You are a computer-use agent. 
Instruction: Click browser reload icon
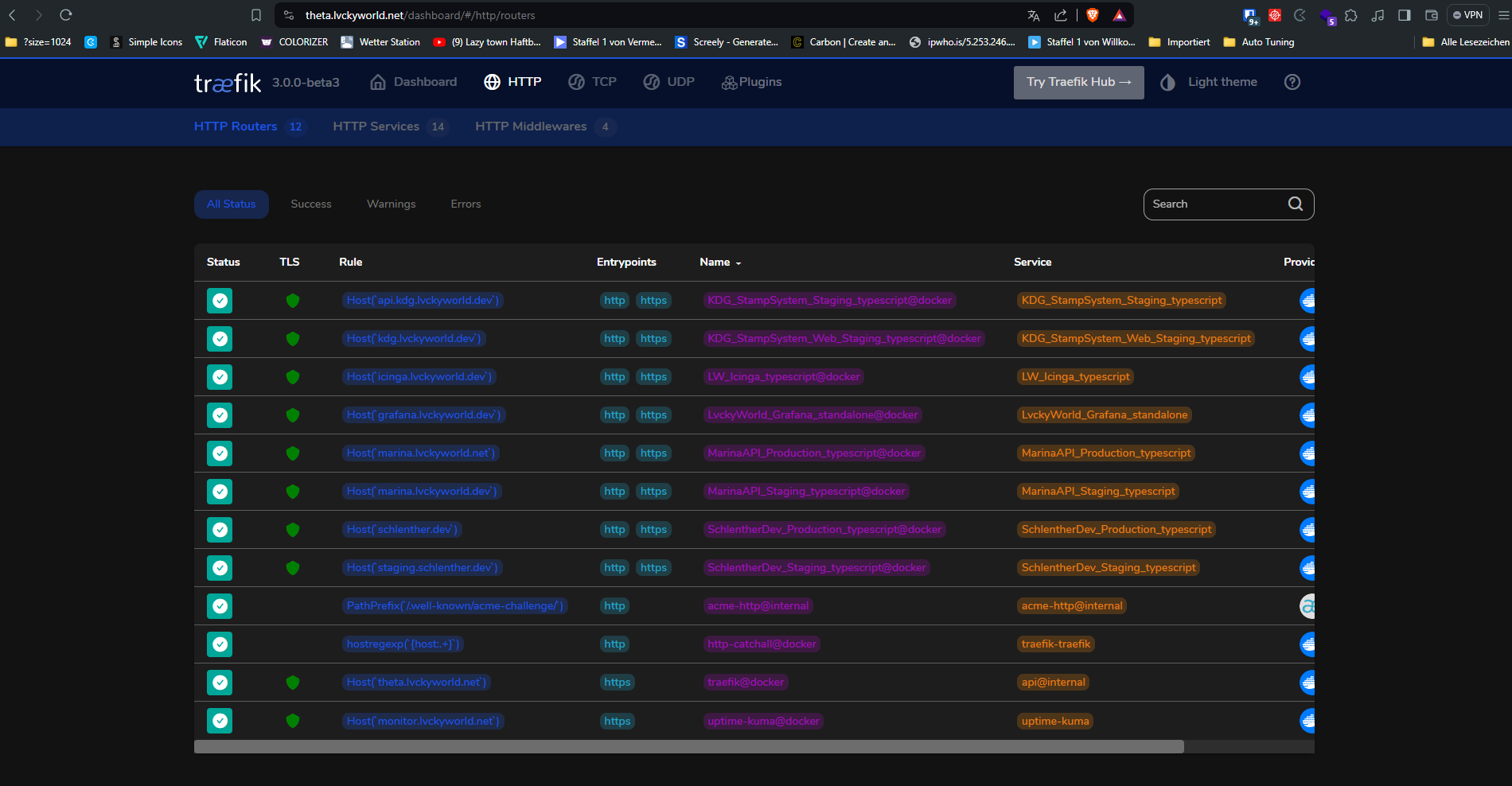66,15
